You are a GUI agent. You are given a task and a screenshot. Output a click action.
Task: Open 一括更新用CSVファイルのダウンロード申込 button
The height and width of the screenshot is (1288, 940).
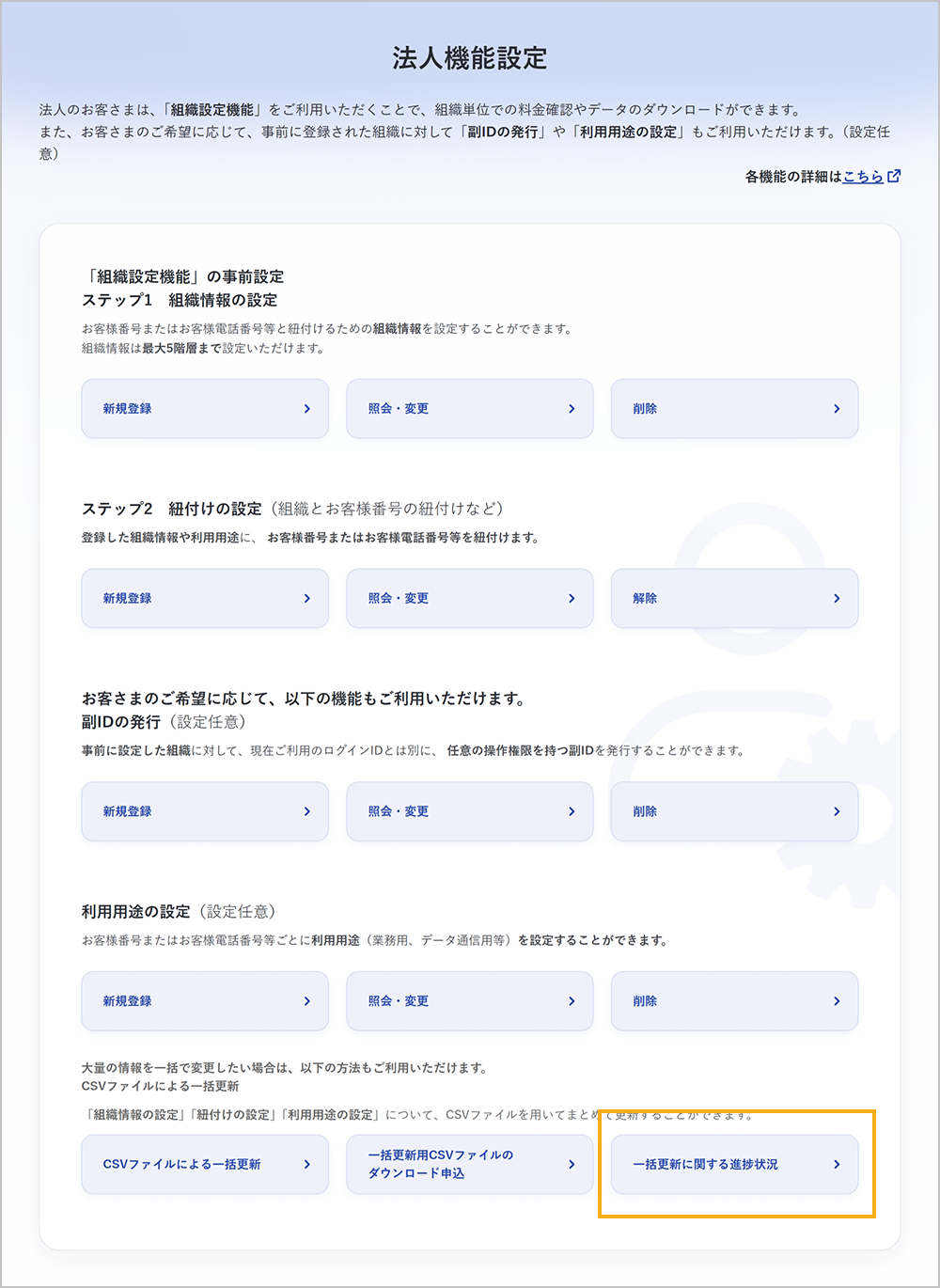click(470, 1164)
